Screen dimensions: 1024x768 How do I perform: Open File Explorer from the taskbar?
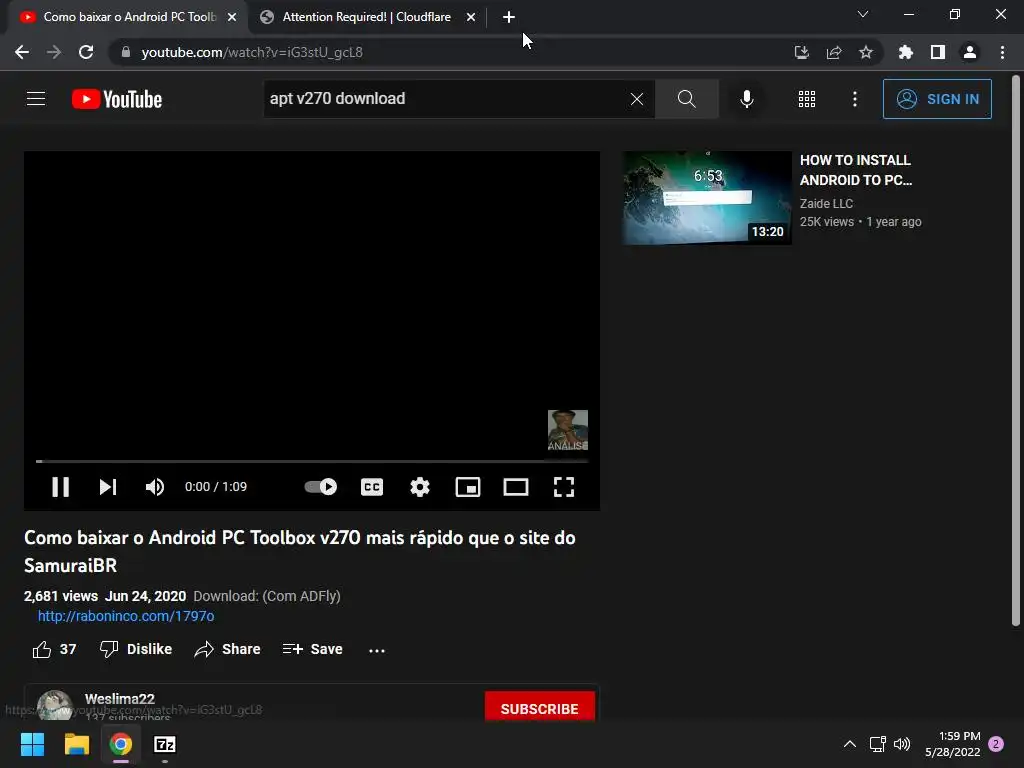point(76,744)
